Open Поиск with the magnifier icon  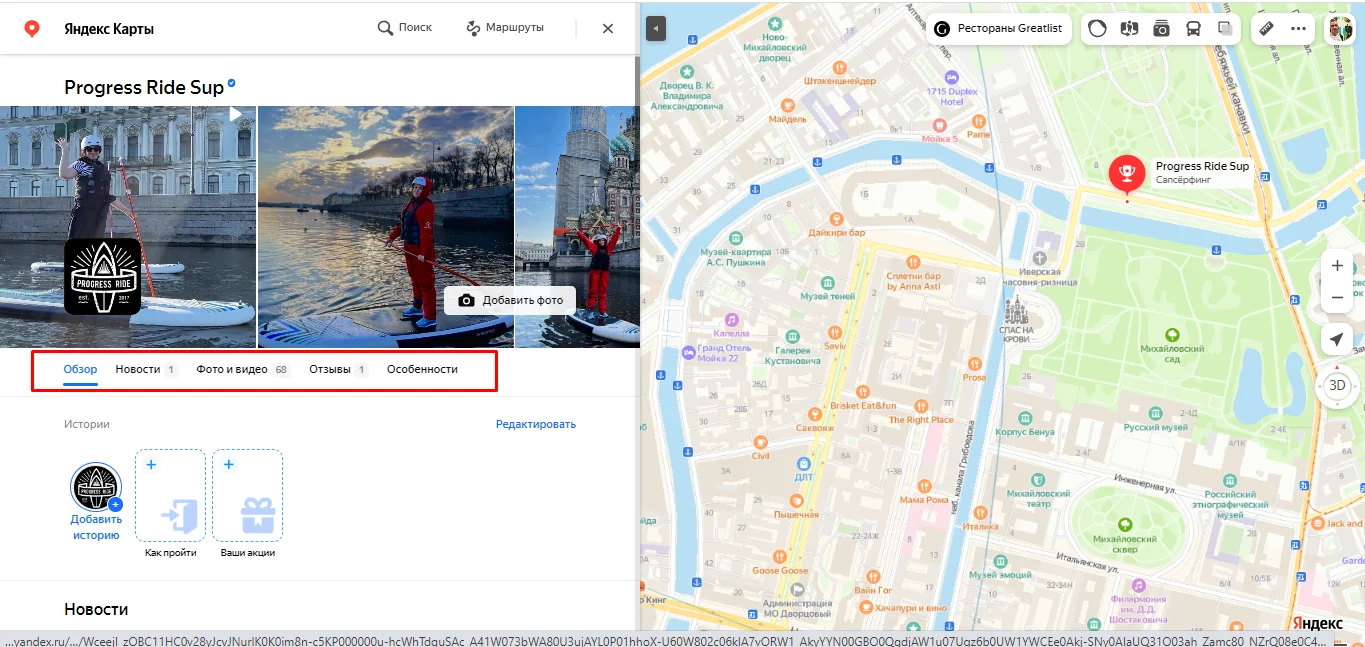405,28
